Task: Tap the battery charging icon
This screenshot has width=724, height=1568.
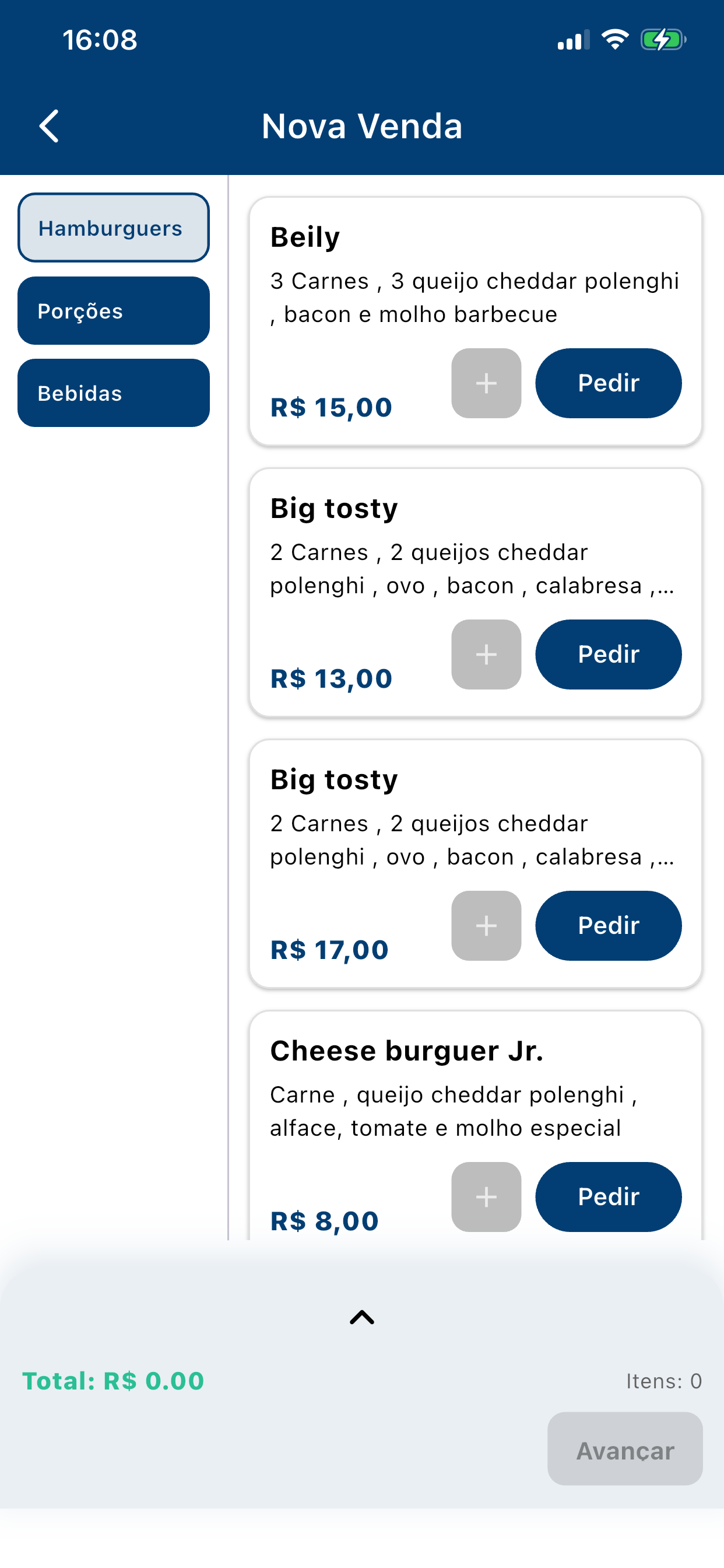Action: 663,40
